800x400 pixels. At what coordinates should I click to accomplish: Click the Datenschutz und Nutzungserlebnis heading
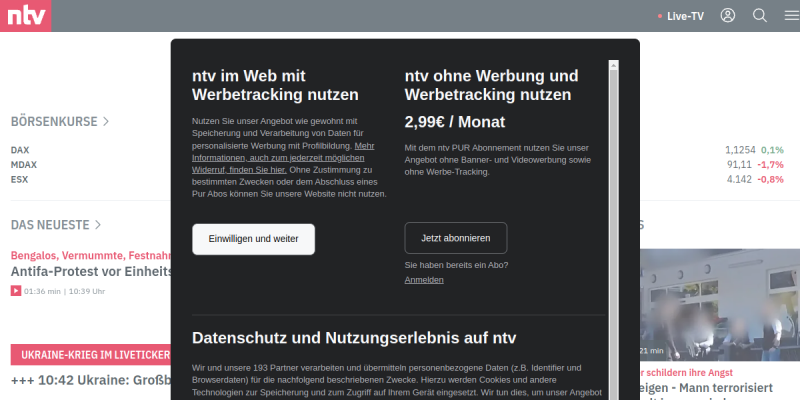pyautogui.click(x=354, y=338)
